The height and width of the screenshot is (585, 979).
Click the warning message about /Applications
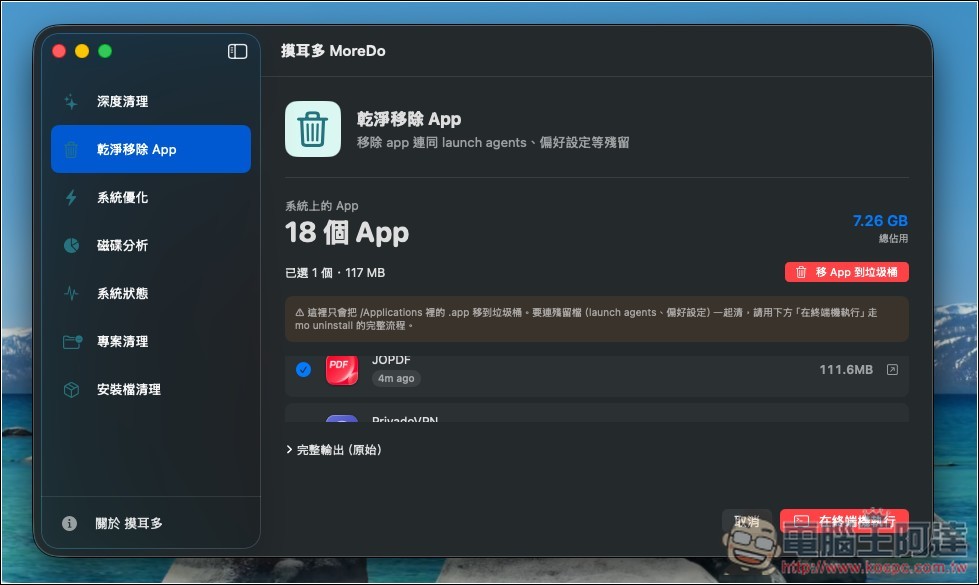coord(596,319)
